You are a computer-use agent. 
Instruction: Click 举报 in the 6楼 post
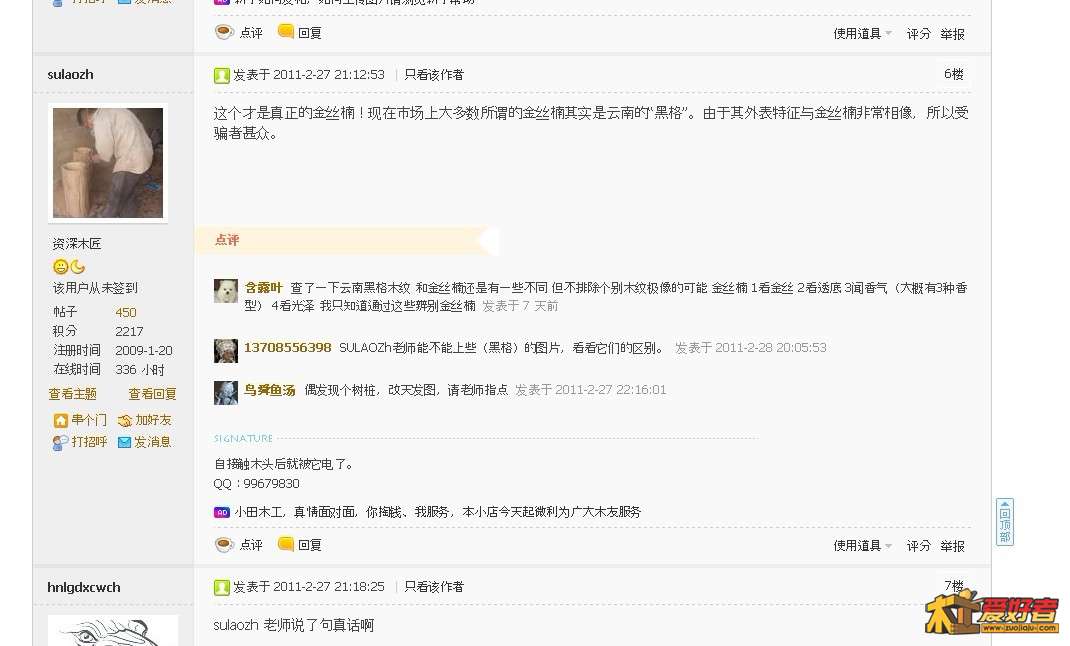point(952,546)
